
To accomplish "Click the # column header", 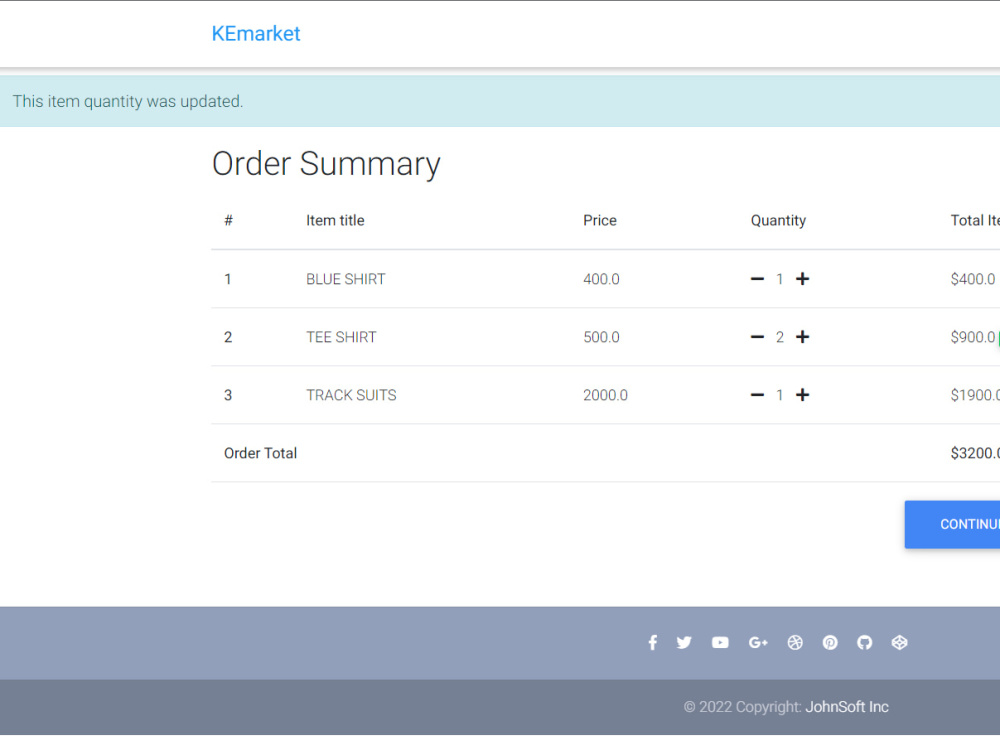I will click(228, 221).
